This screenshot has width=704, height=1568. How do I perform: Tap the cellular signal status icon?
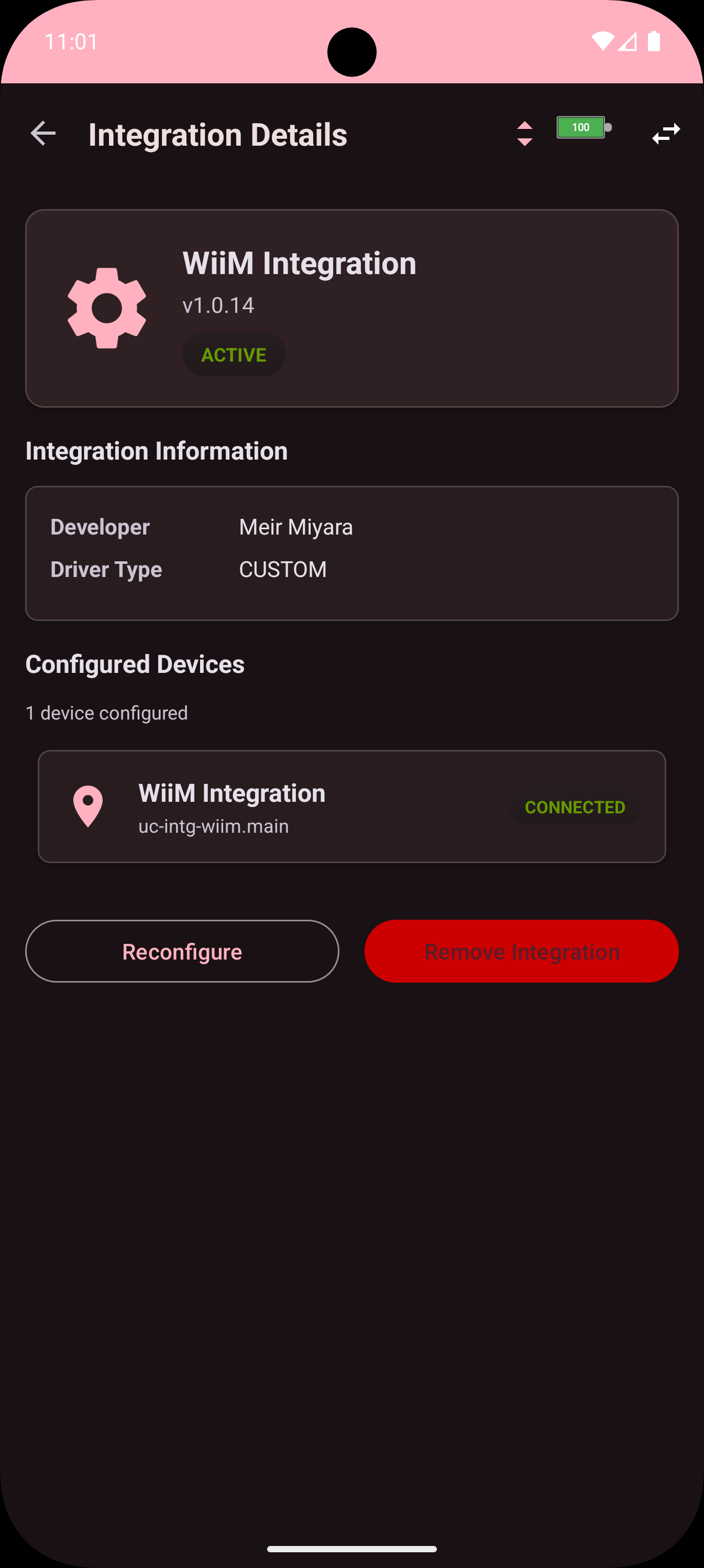(x=628, y=41)
